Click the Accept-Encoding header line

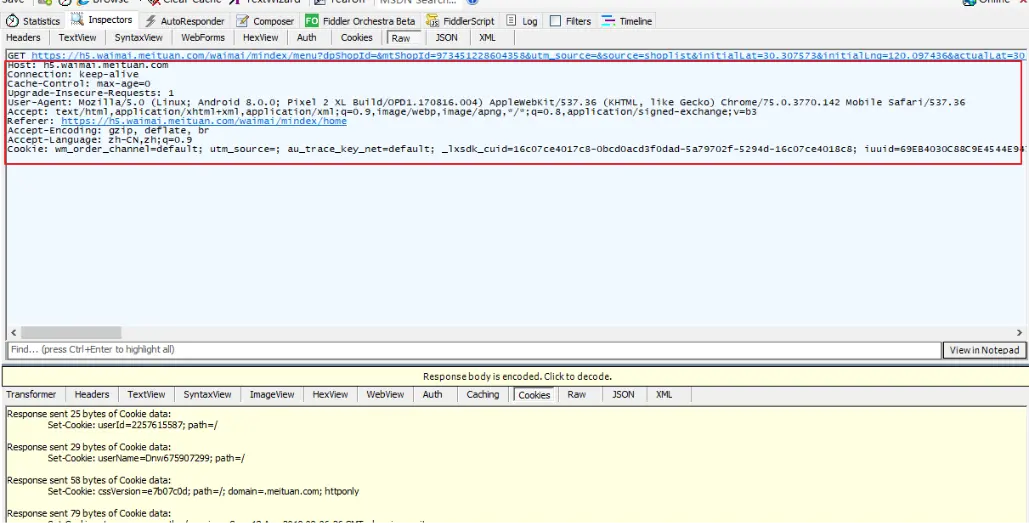click(108, 130)
